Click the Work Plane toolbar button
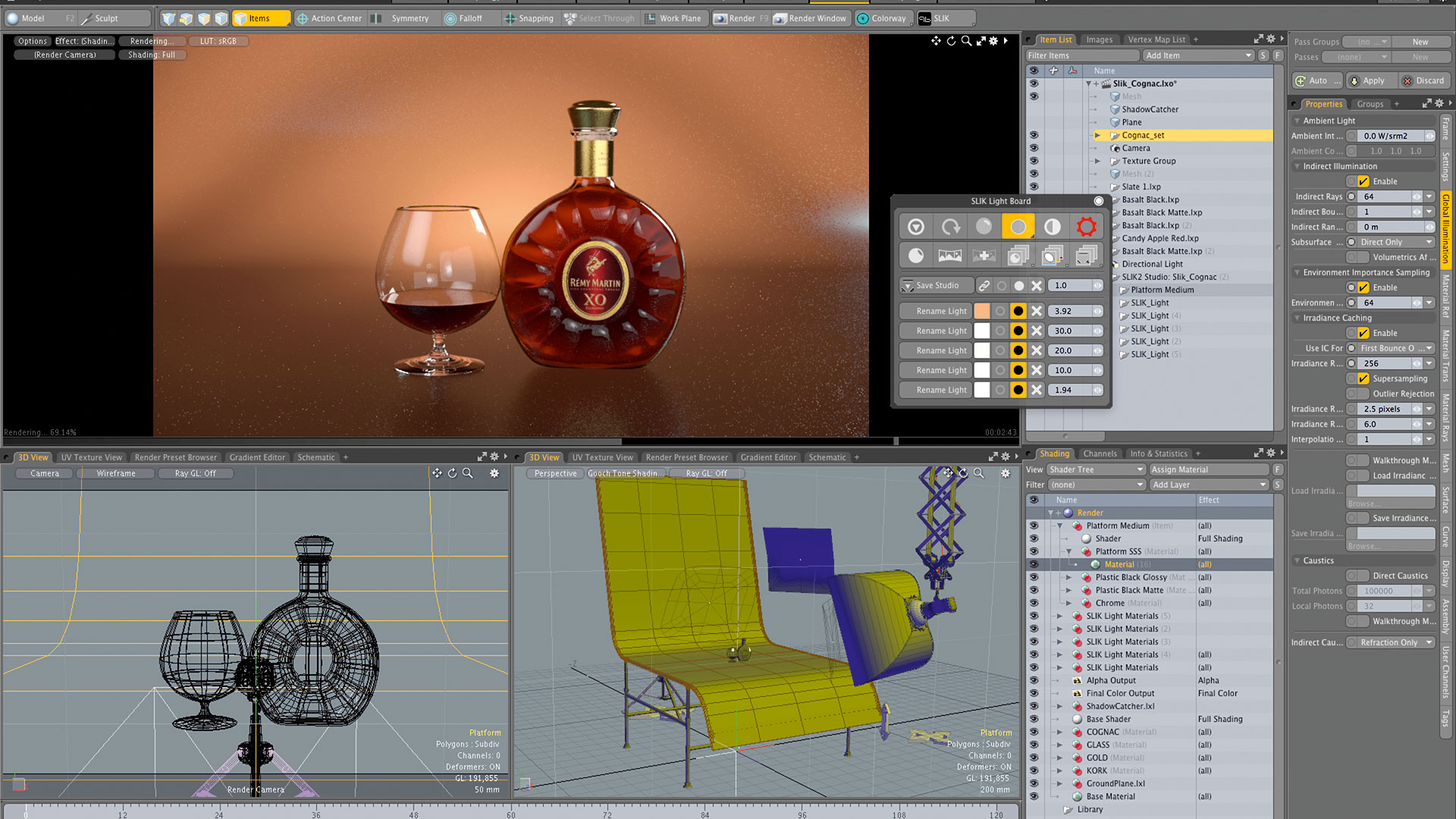 coord(673,18)
